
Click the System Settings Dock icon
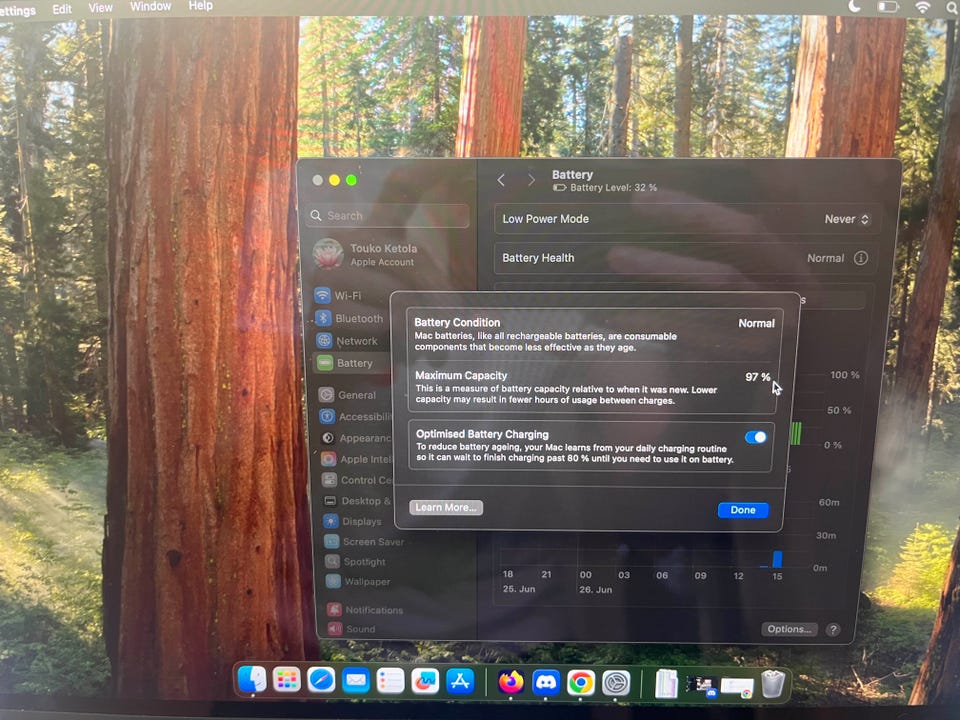click(x=616, y=683)
